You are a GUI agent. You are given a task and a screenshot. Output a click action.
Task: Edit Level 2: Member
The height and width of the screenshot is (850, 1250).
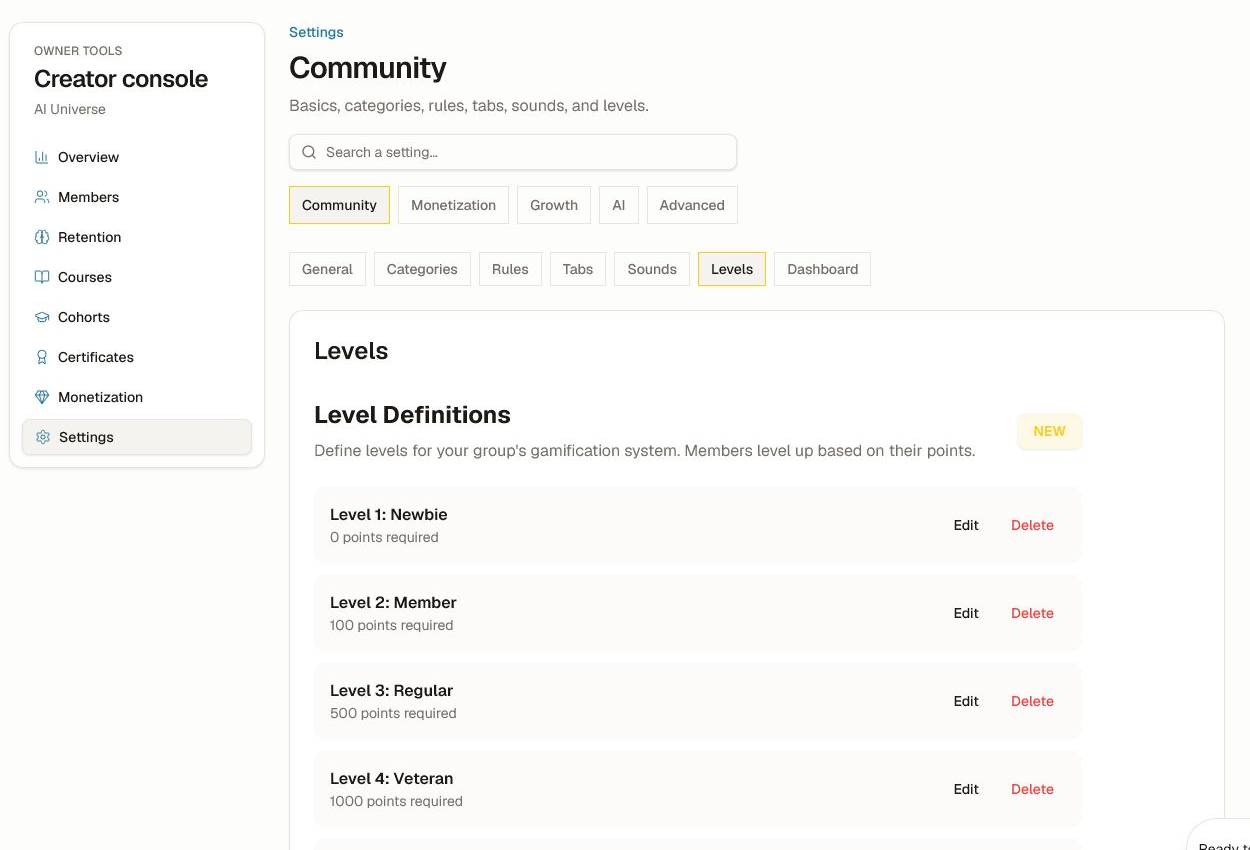pos(966,613)
